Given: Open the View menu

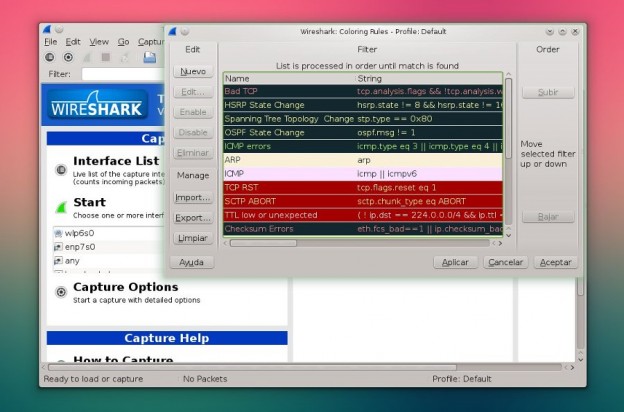Looking at the screenshot, I should 99,42.
